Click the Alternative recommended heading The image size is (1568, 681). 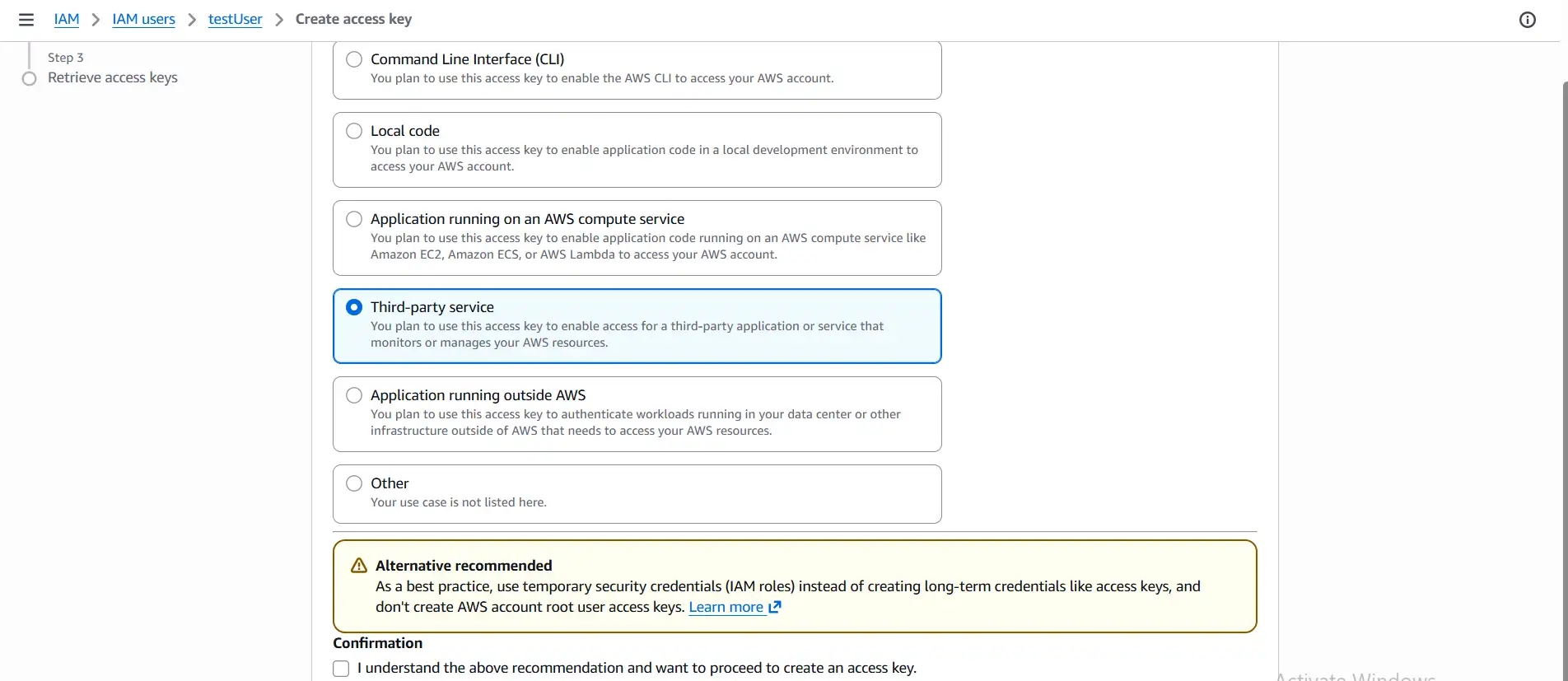pyautogui.click(x=464, y=566)
